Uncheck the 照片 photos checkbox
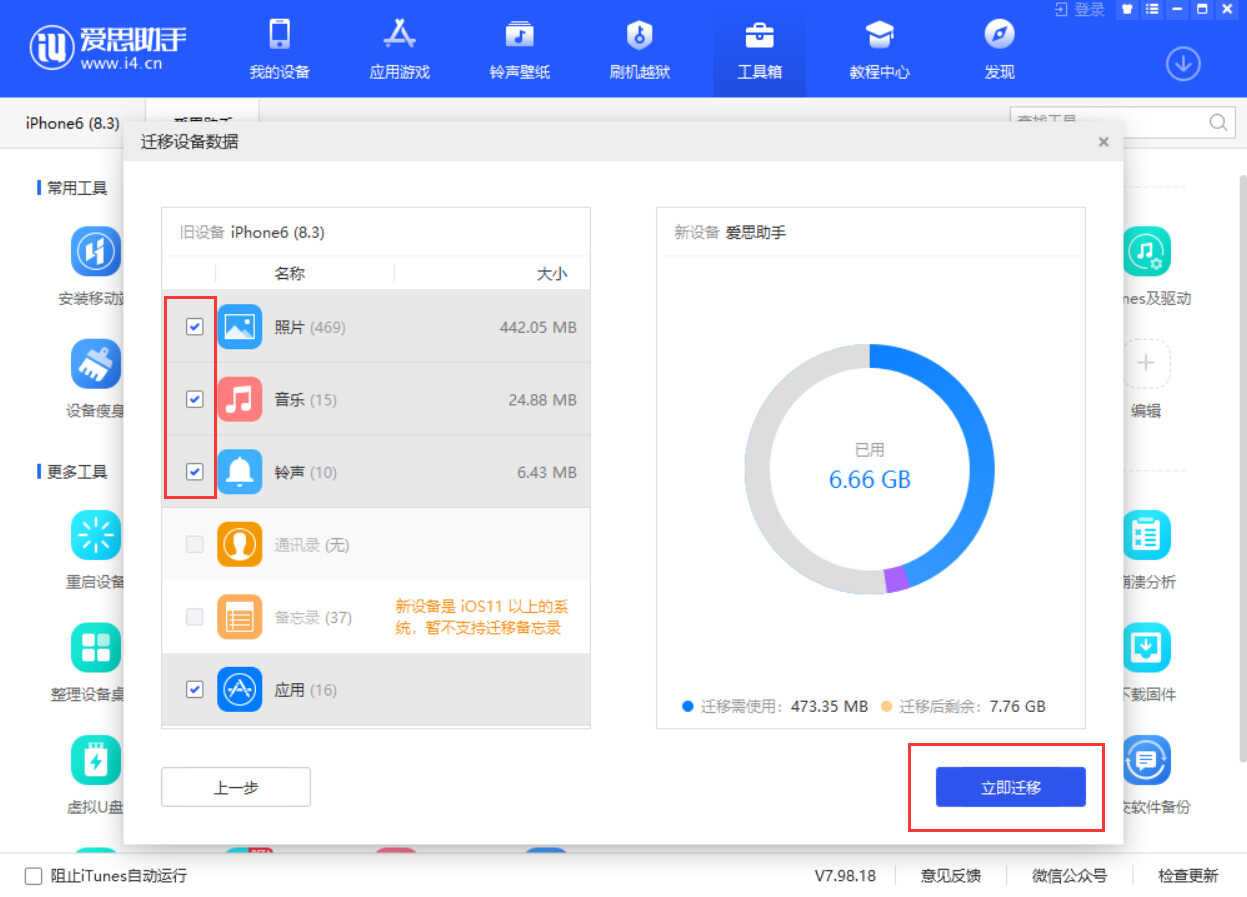 195,327
